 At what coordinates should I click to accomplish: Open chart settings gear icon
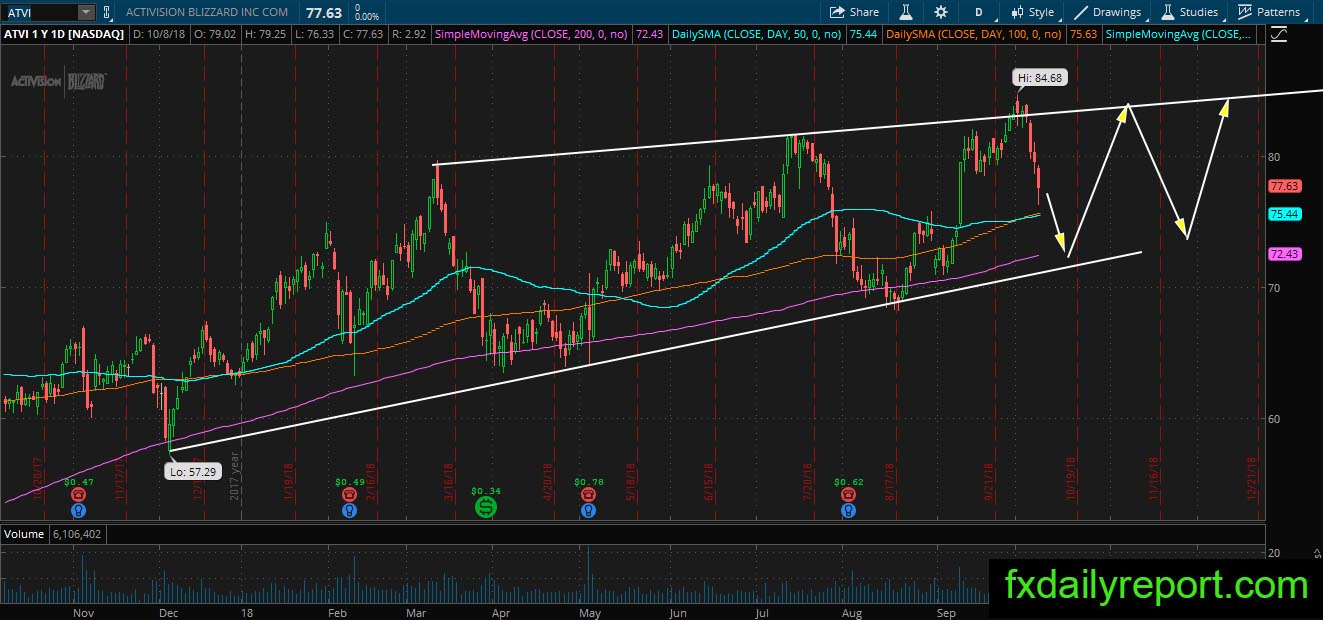point(941,12)
